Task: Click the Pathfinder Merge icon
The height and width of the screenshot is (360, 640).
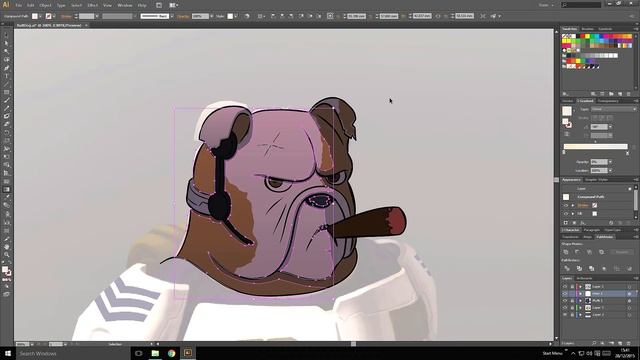Action: click(591, 269)
